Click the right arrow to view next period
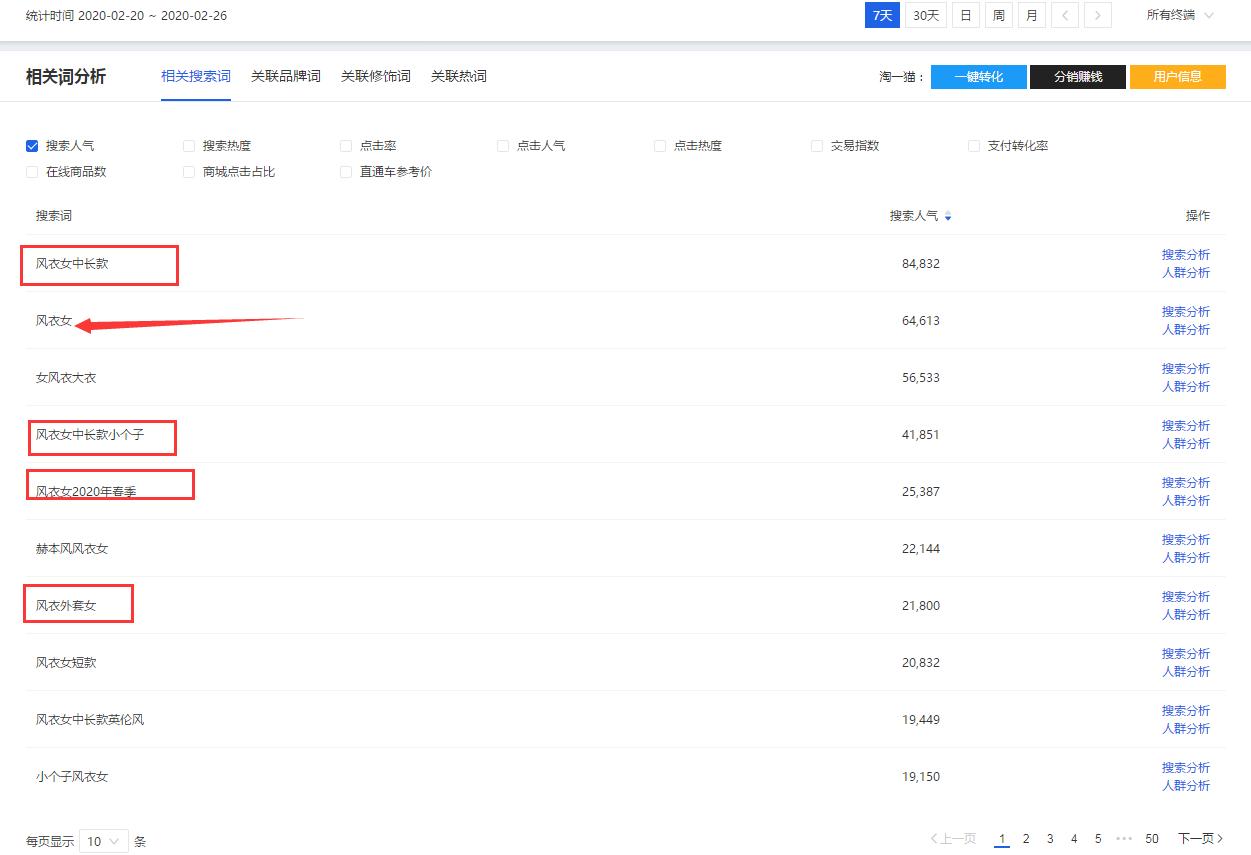The width and height of the screenshot is (1251, 855). click(1098, 15)
